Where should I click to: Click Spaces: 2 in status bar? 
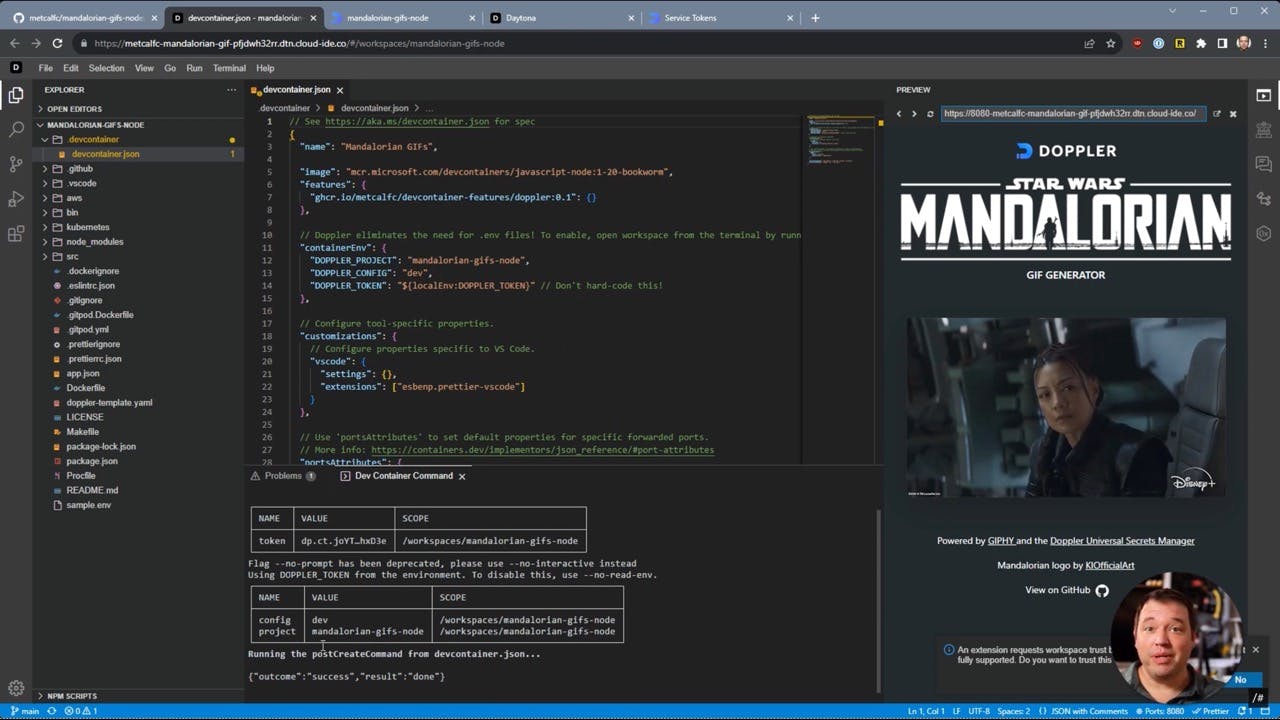(x=1014, y=711)
